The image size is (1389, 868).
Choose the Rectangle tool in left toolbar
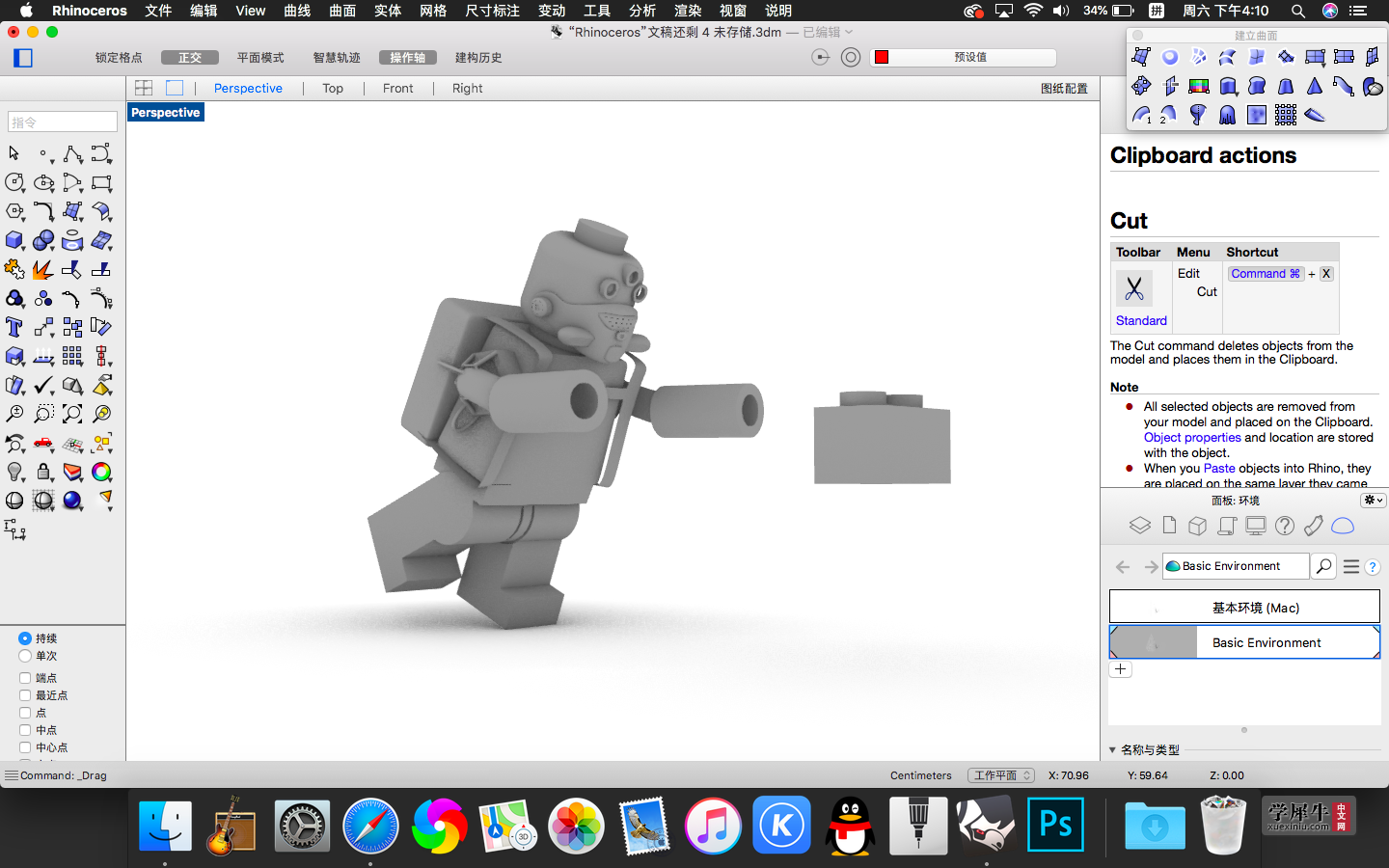[x=101, y=182]
